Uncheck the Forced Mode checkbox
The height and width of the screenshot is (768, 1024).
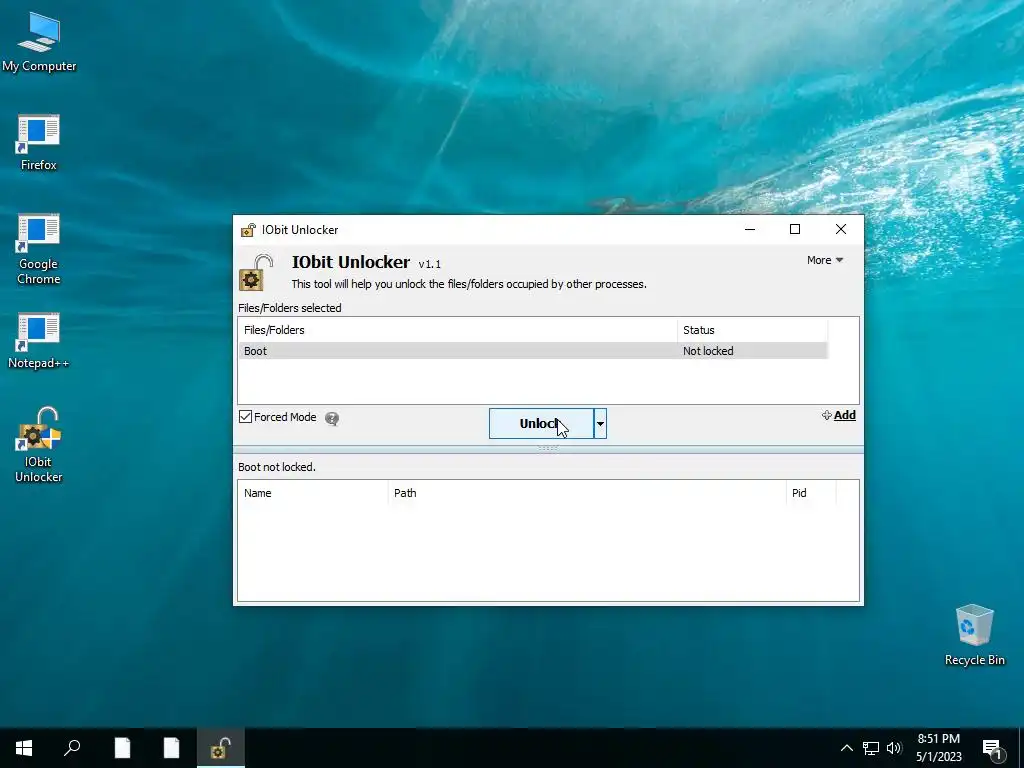click(246, 417)
